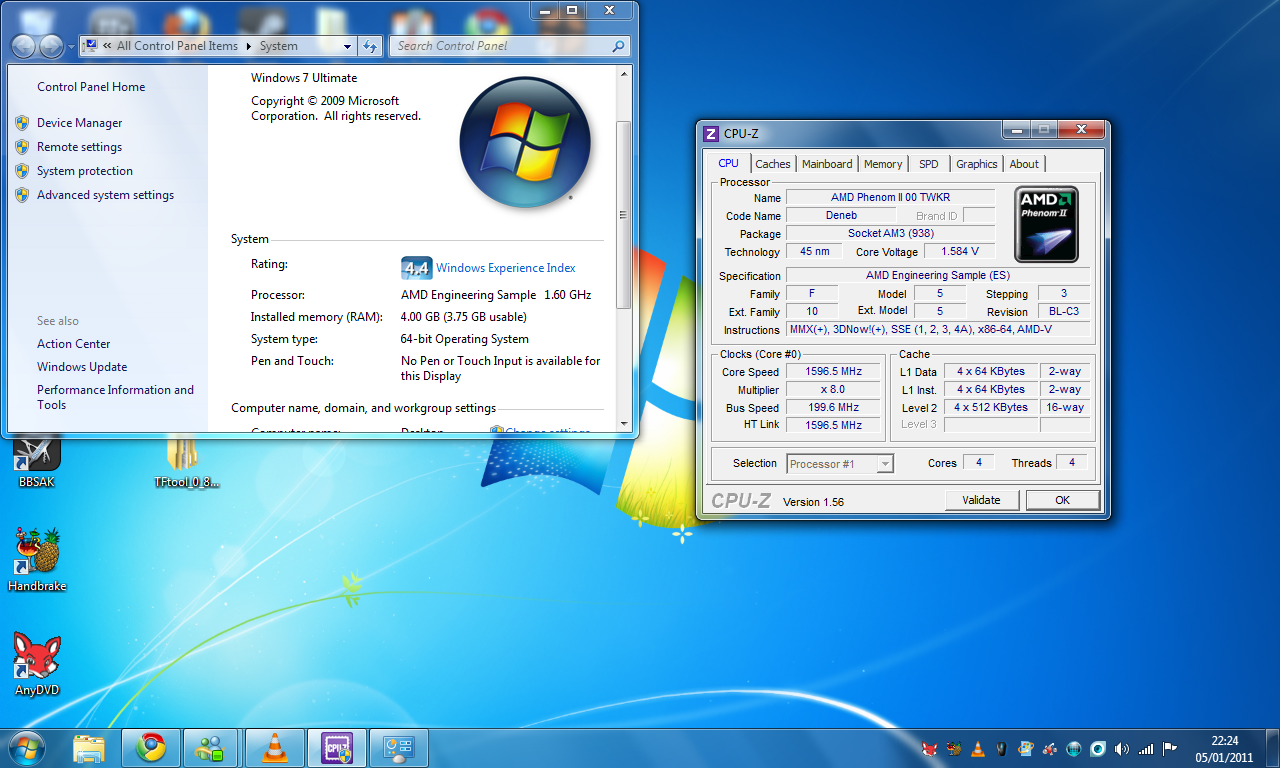The image size is (1280, 768).
Task: Expand the All Control Panel Items breadcrumb arrow
Action: click(247, 46)
